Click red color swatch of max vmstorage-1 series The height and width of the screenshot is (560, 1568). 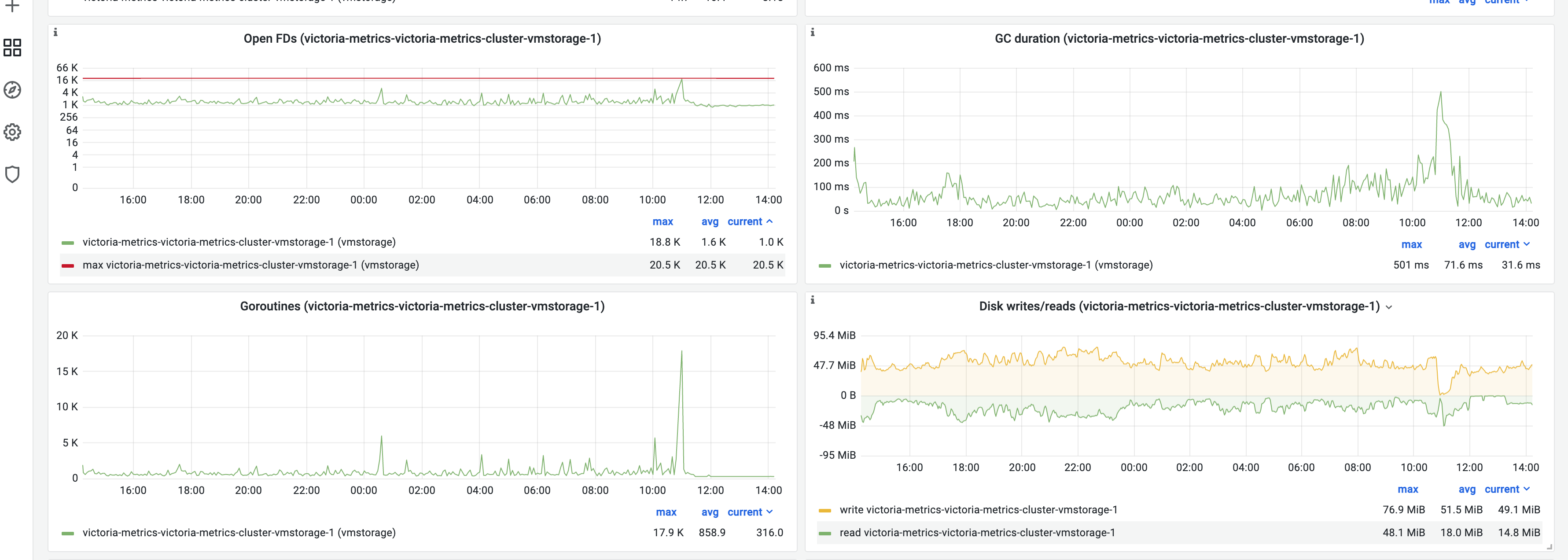(67, 265)
